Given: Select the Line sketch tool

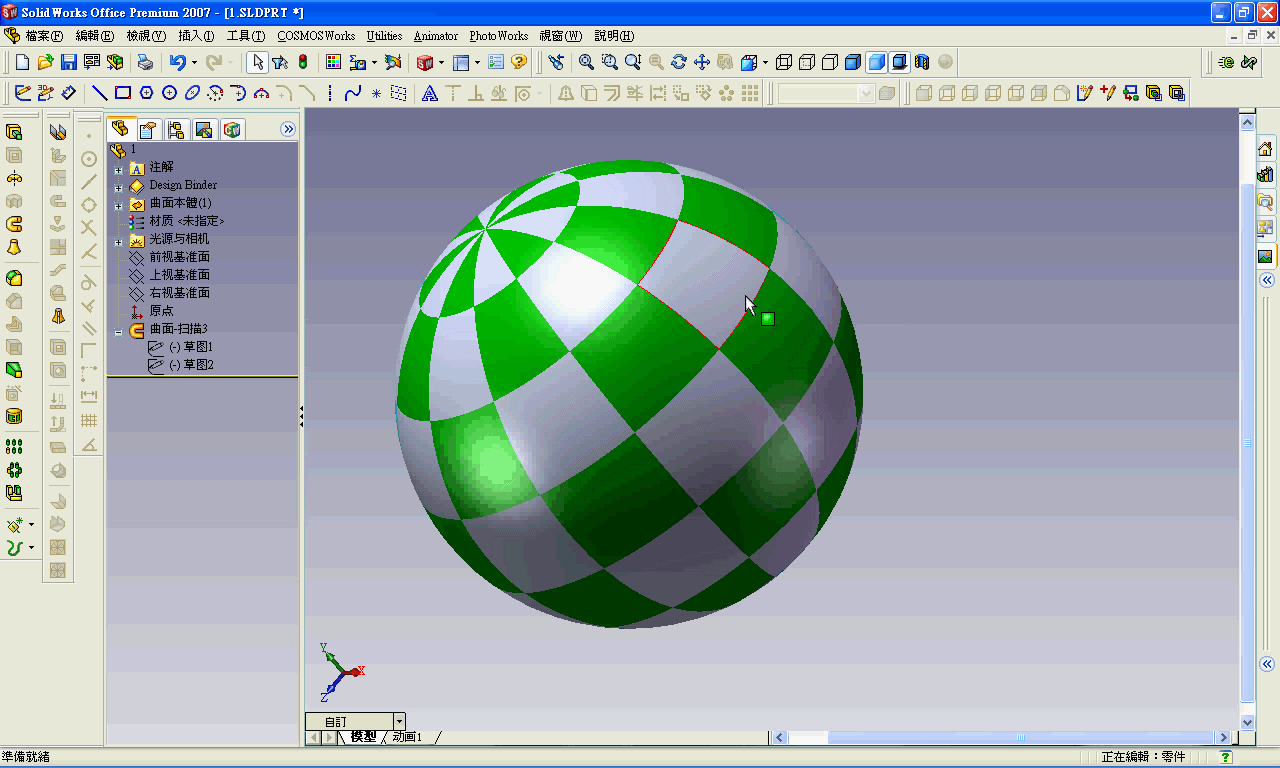Looking at the screenshot, I should [x=101, y=95].
